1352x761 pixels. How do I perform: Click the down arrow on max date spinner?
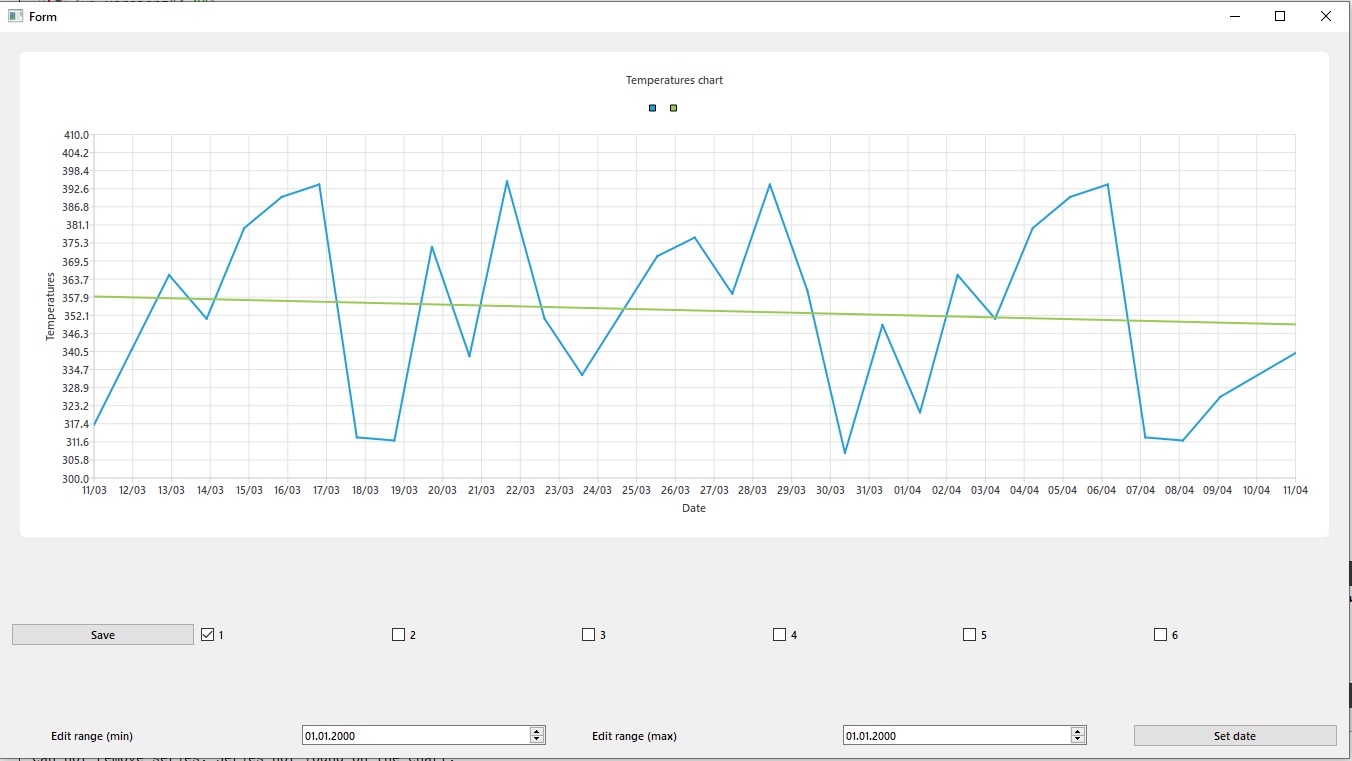point(1078,739)
